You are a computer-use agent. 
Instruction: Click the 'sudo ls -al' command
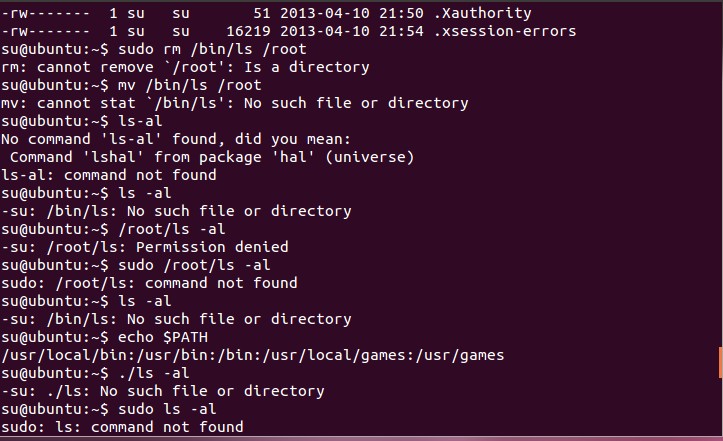tap(167, 409)
